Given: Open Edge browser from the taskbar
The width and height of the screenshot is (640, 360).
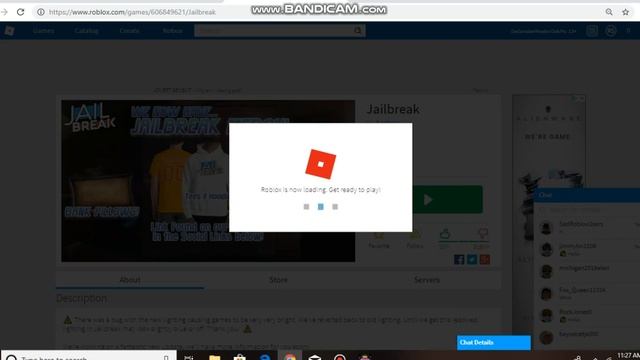Looking at the screenshot, I should point(265,357).
